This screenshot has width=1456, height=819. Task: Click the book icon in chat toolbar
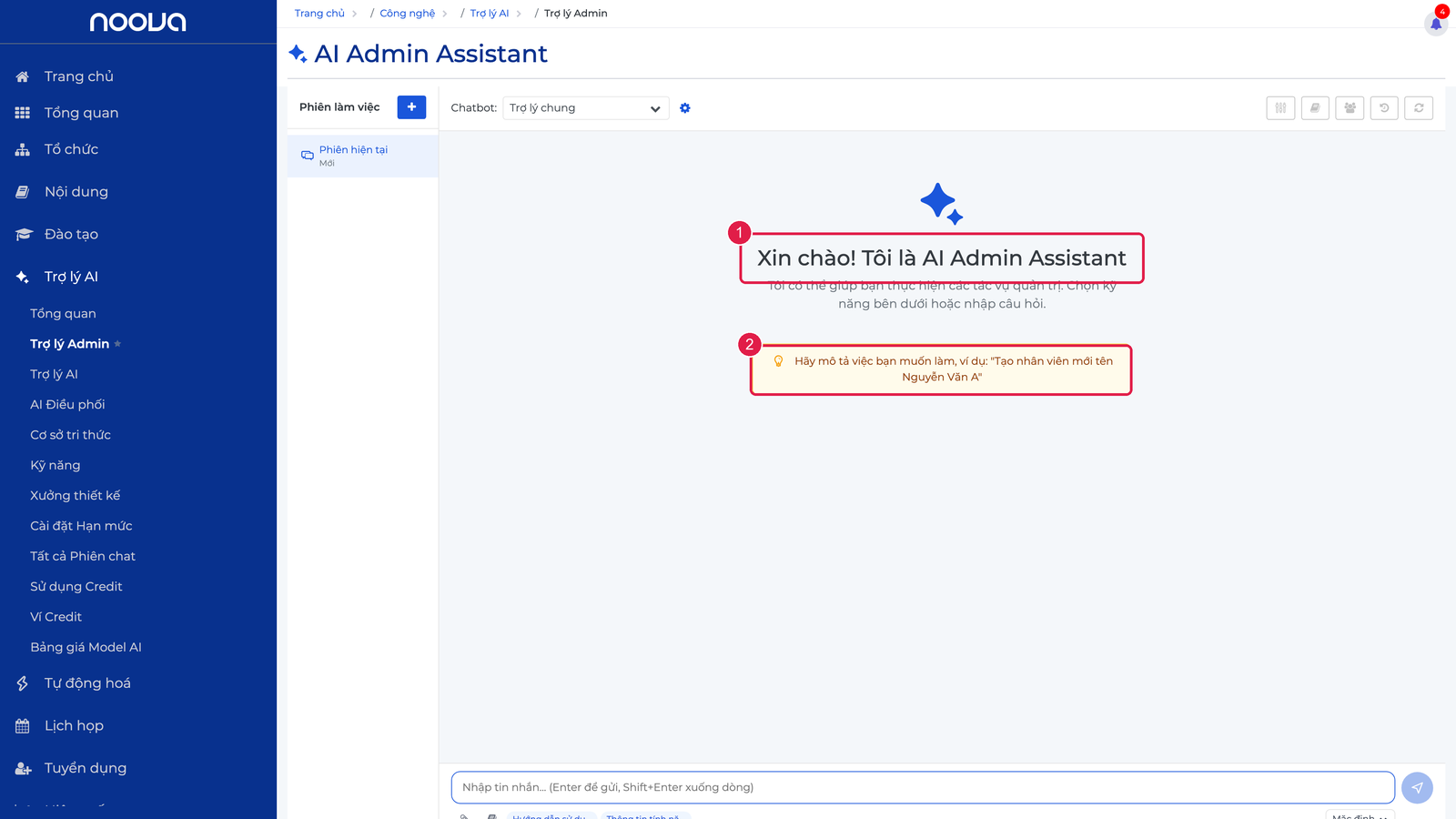(1315, 107)
